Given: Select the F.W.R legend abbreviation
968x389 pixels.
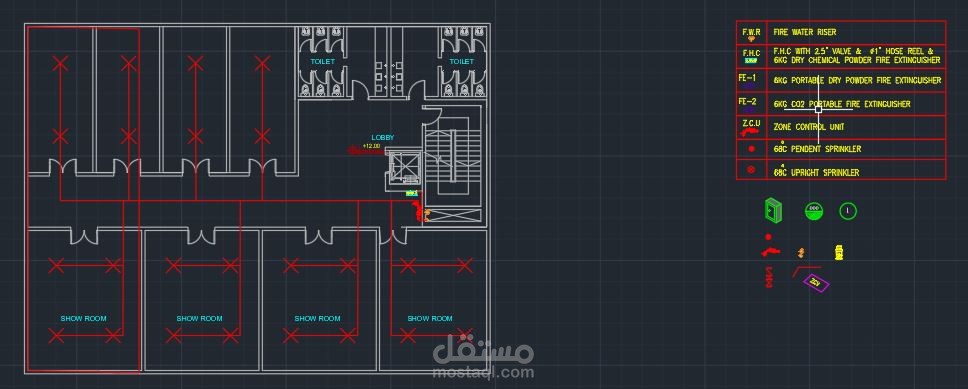Looking at the screenshot, I should pos(751,31).
